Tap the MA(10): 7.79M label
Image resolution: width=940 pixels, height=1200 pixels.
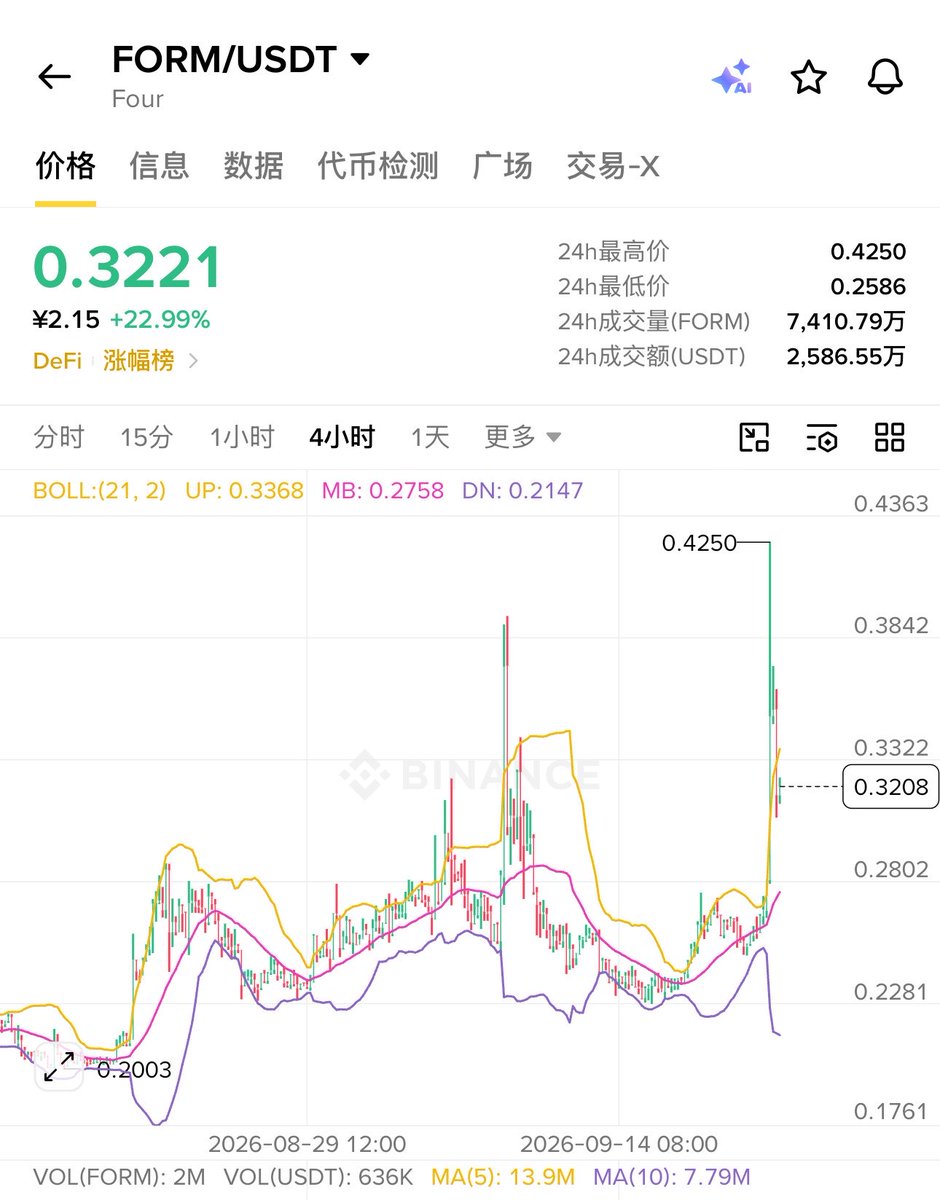672,1177
